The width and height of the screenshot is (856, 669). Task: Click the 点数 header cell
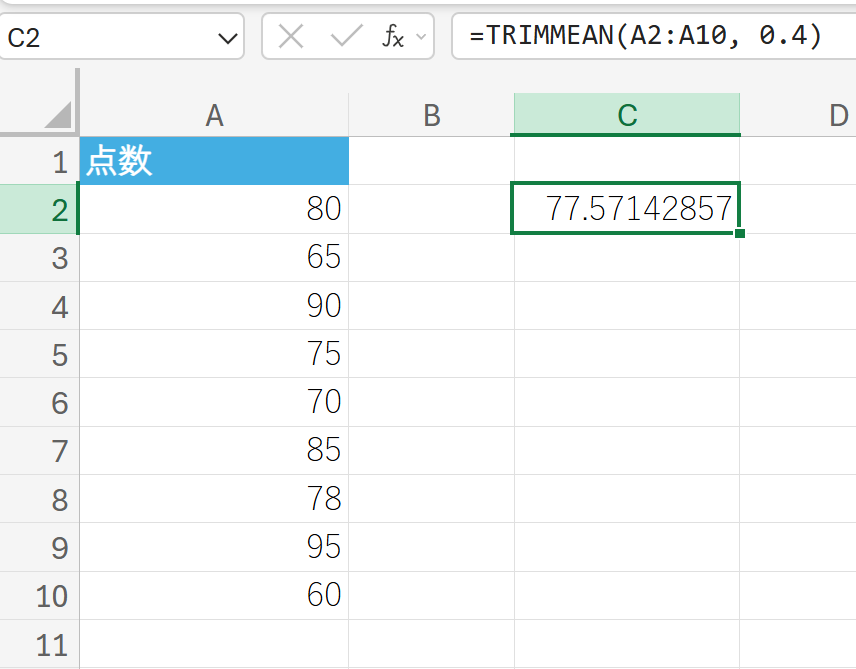point(214,161)
